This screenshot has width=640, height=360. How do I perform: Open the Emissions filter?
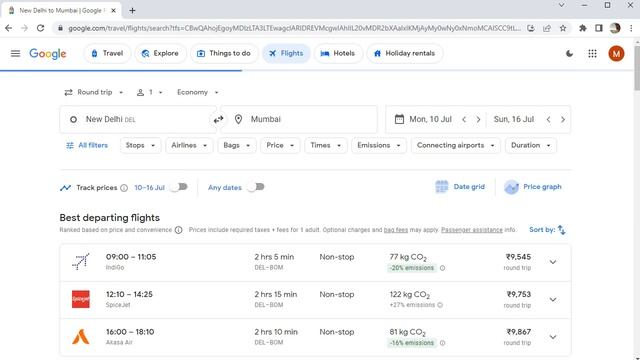coord(379,145)
